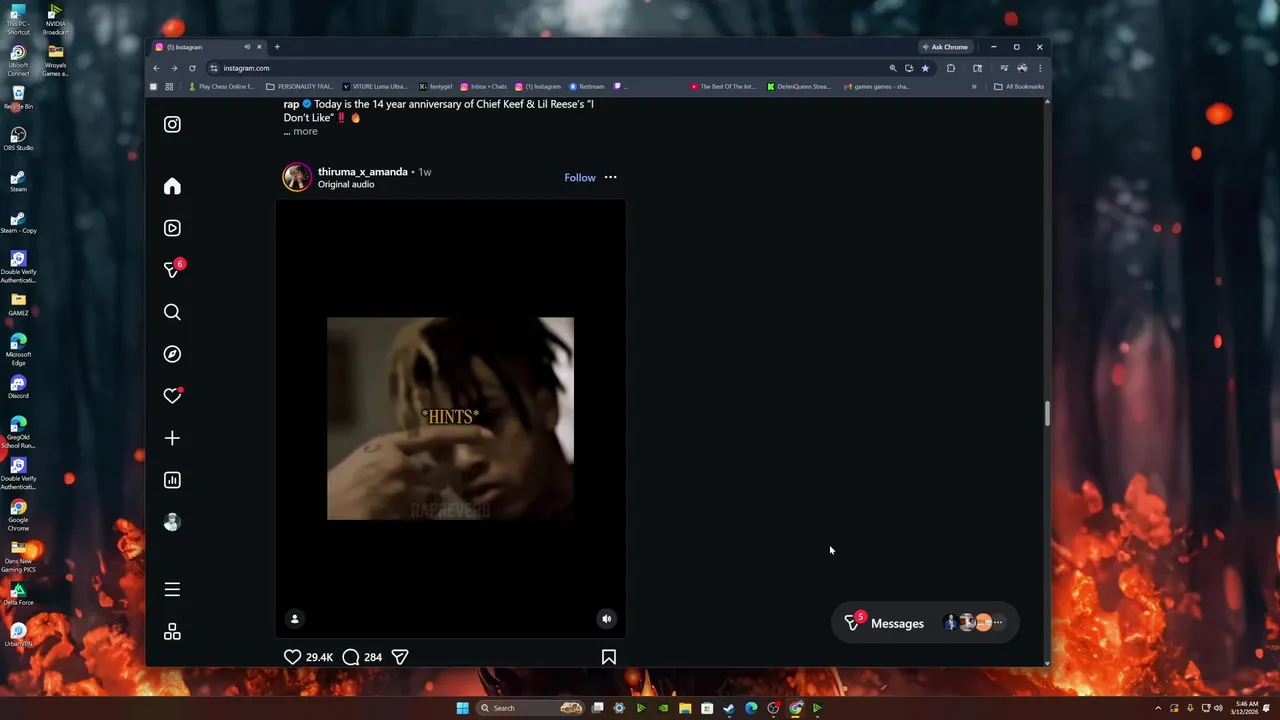Open Windows Start menu
Viewport: 1280px width, 720px height.
tap(462, 708)
